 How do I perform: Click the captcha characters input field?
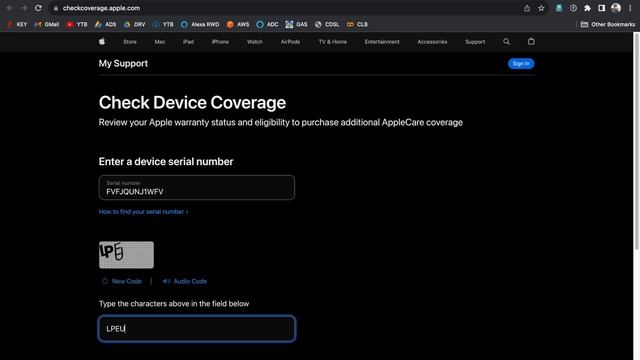(196, 329)
